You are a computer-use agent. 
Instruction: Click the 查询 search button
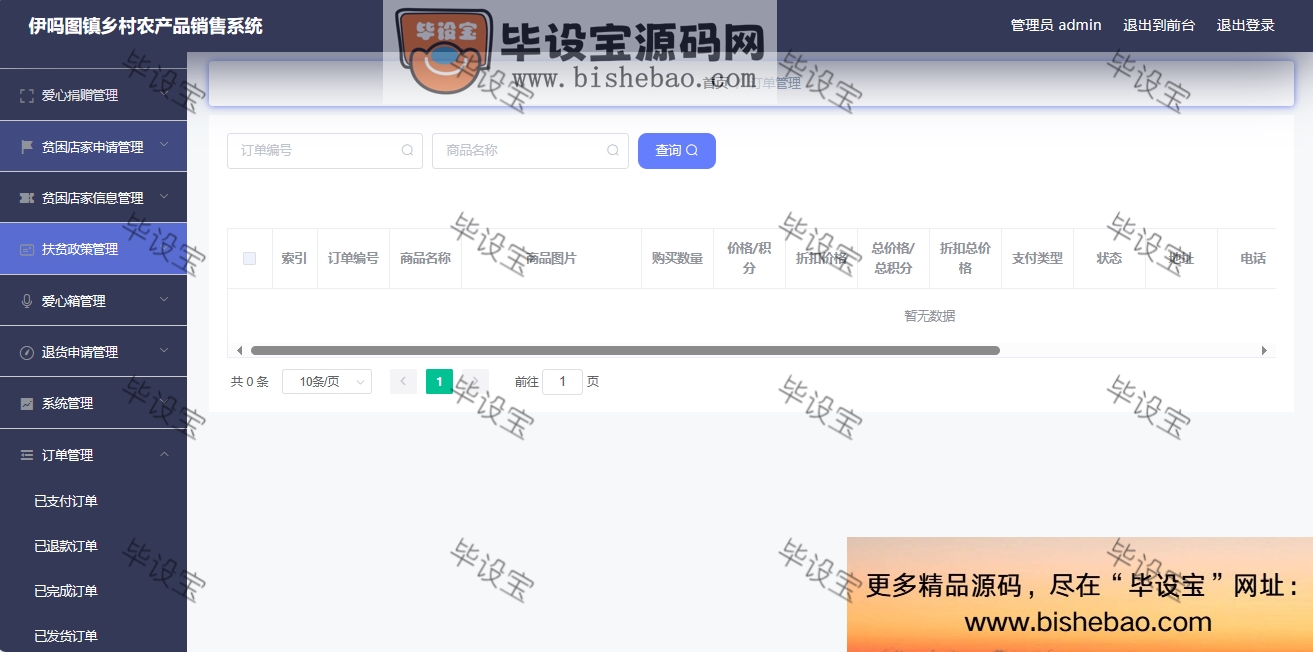pos(677,151)
